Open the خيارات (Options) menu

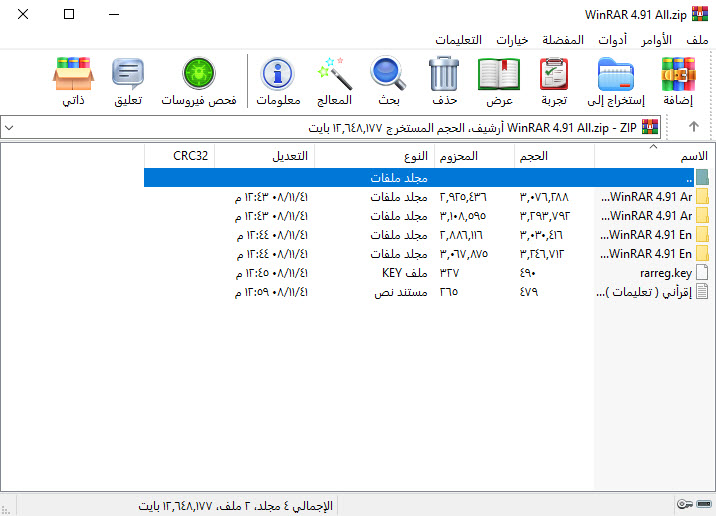[512, 40]
